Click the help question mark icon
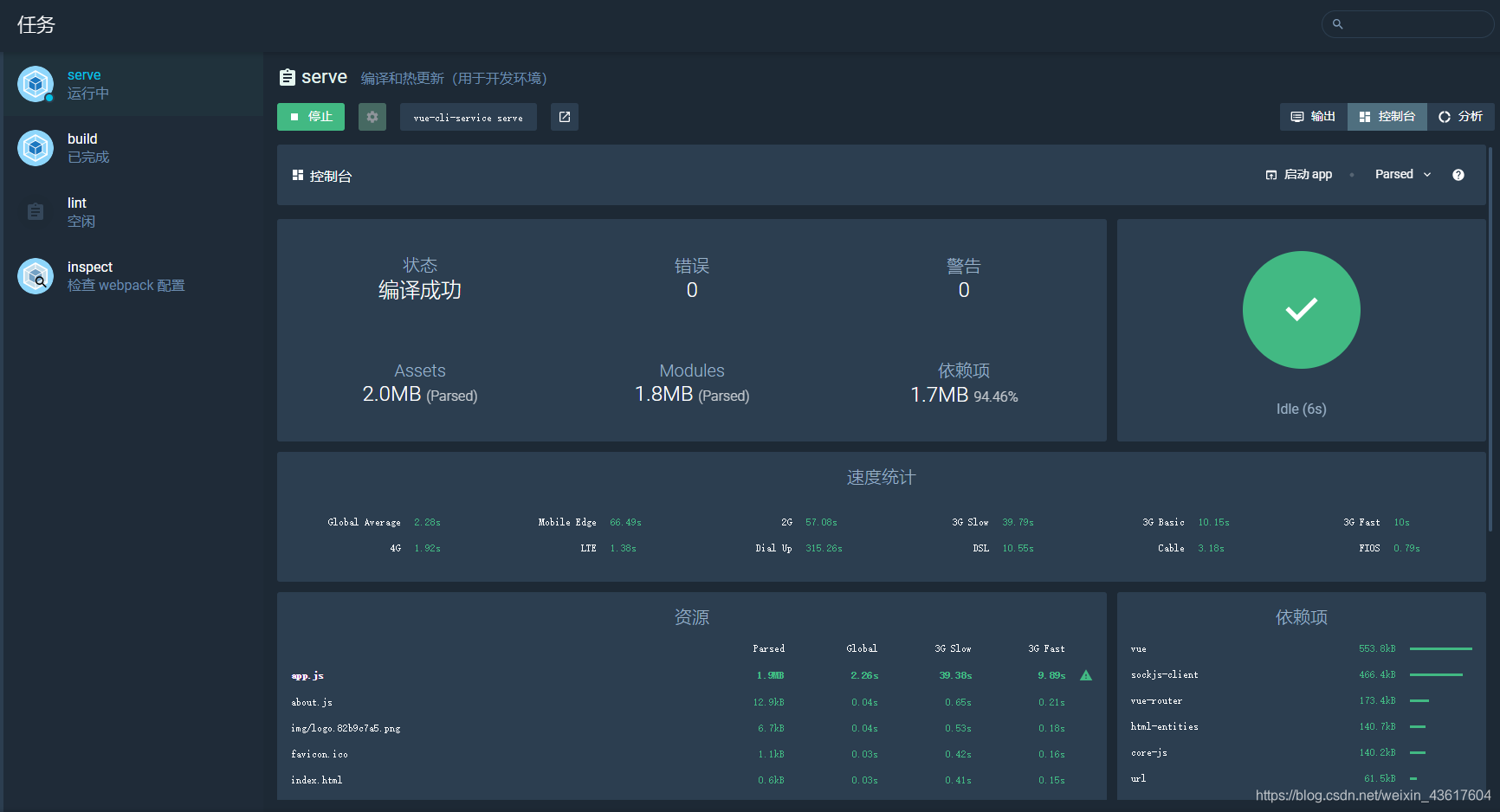The image size is (1500, 812). pos(1458,175)
